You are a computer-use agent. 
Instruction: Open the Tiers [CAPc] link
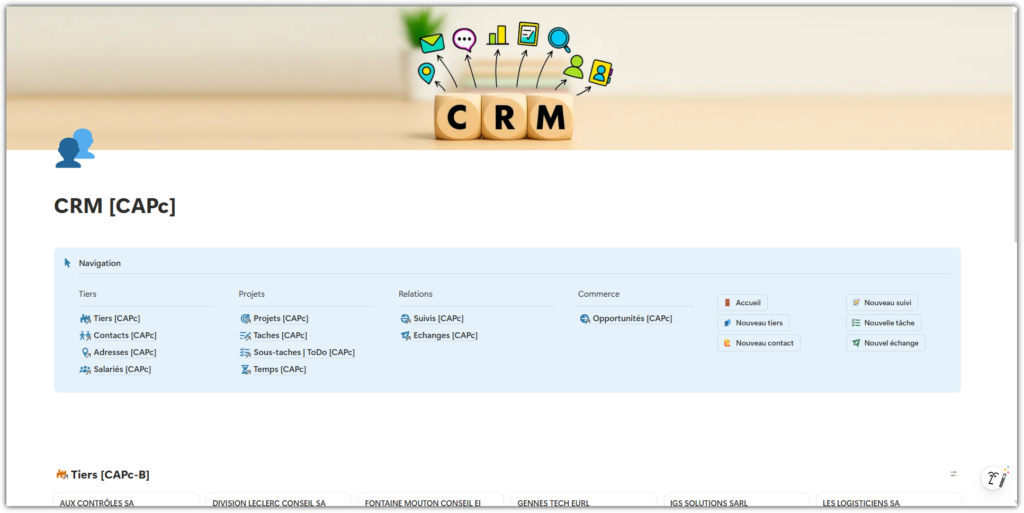click(116, 319)
